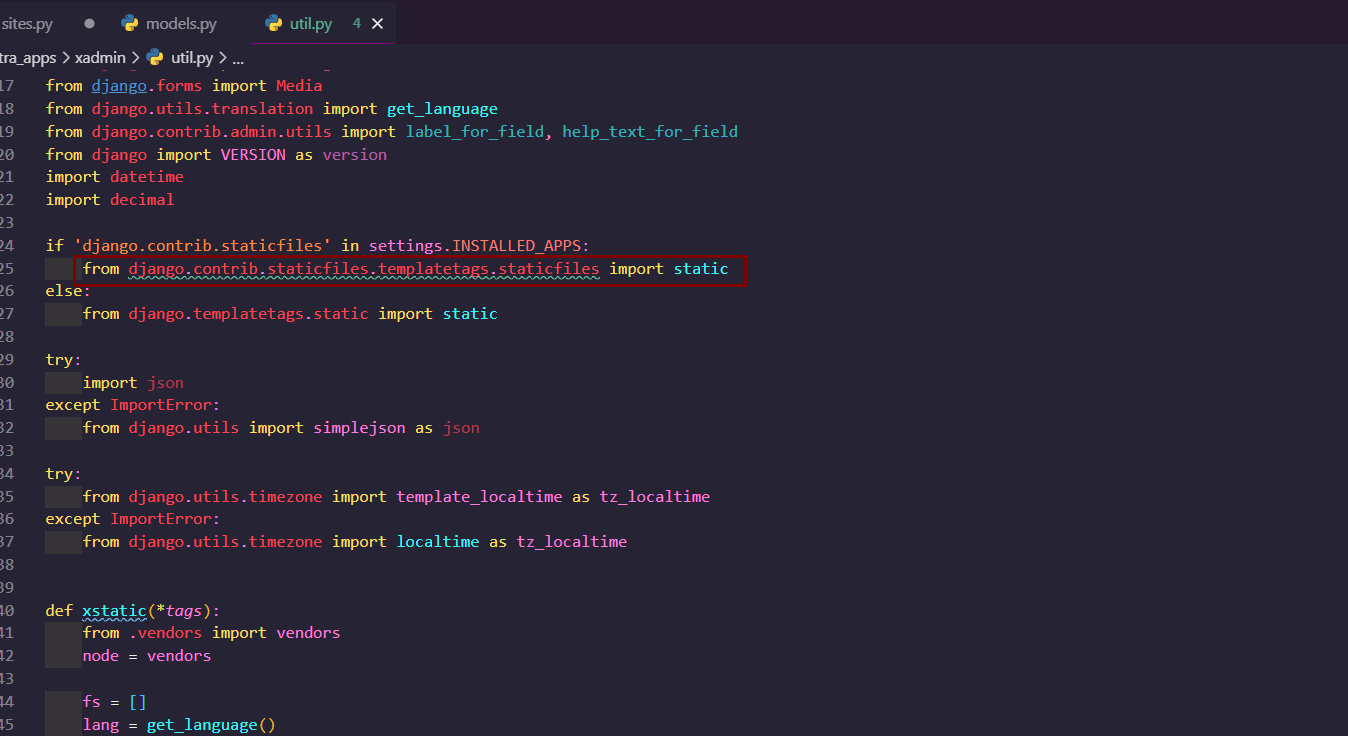
Task: Click the Python icon on the models.py tab
Action: 128,23
